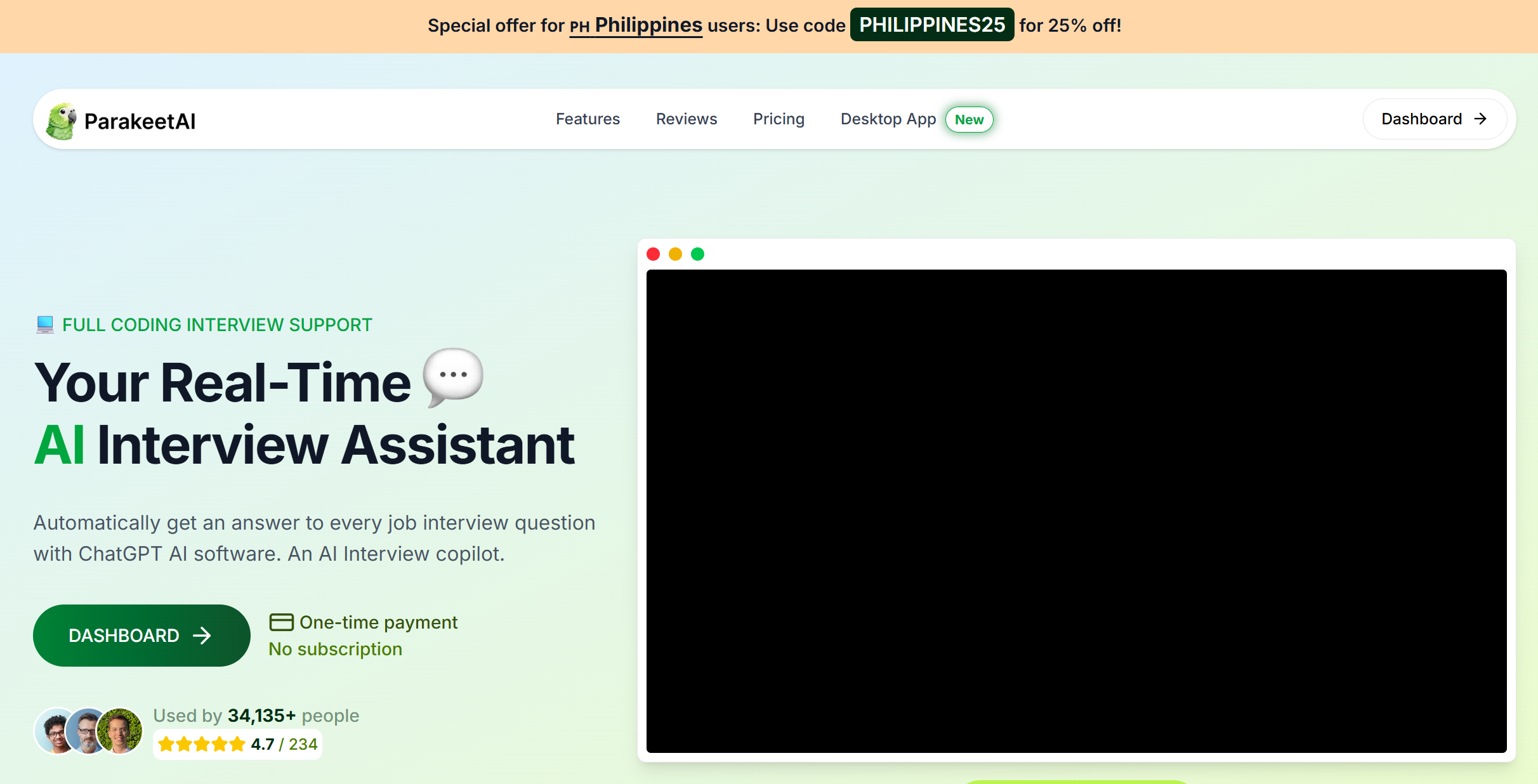Click the third avatar with leafy background
This screenshot has height=784, width=1538.
pos(119,731)
